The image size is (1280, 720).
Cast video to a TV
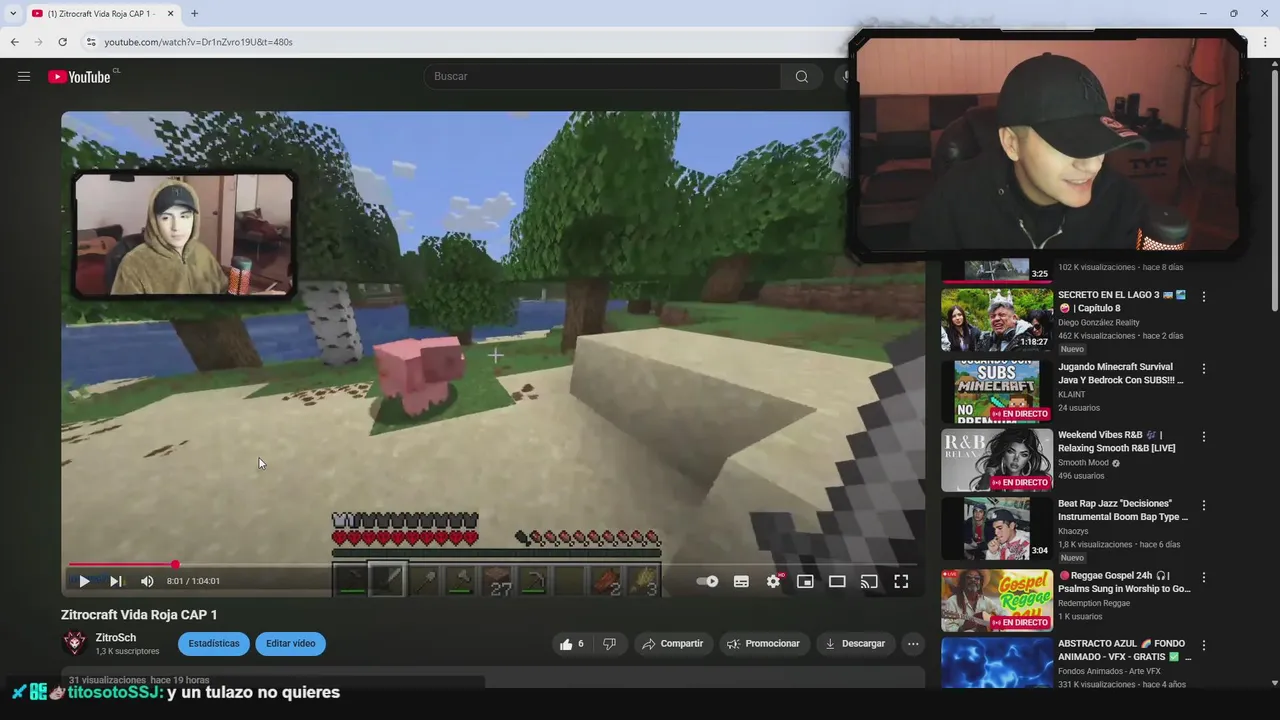(869, 581)
